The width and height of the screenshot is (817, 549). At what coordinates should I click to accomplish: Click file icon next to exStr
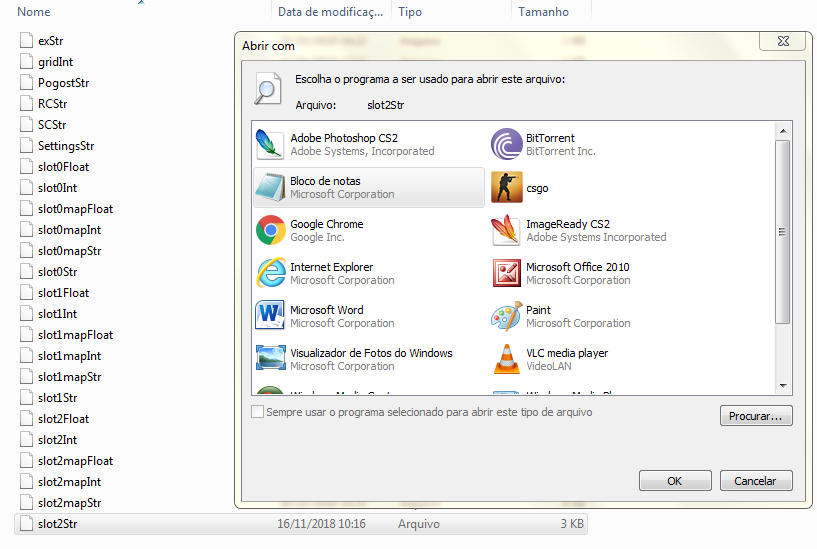coord(26,40)
